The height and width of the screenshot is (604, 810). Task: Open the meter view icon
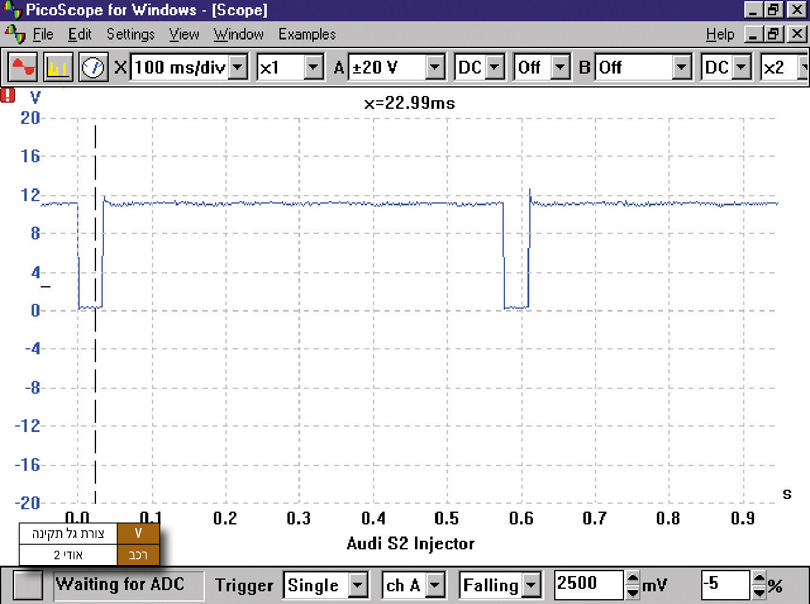click(93, 68)
